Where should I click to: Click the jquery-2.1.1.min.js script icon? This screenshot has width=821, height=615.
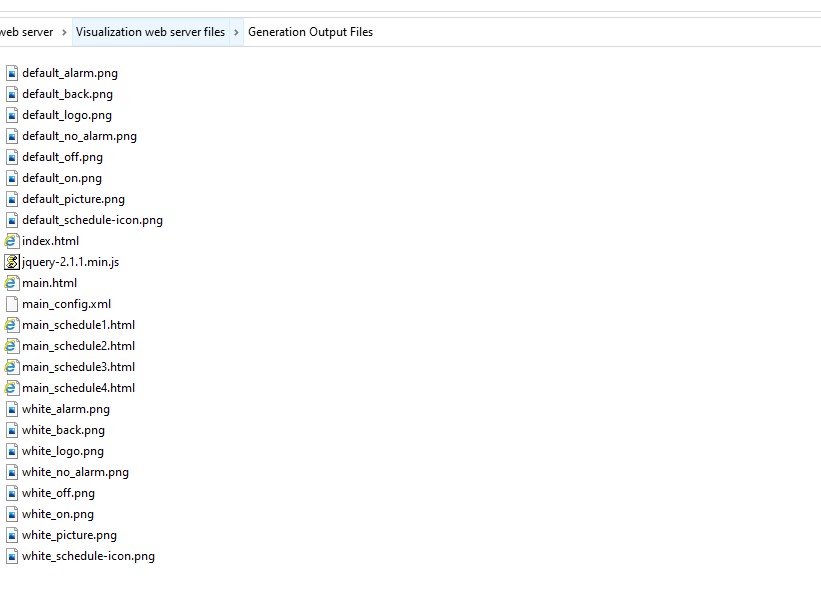(12, 262)
